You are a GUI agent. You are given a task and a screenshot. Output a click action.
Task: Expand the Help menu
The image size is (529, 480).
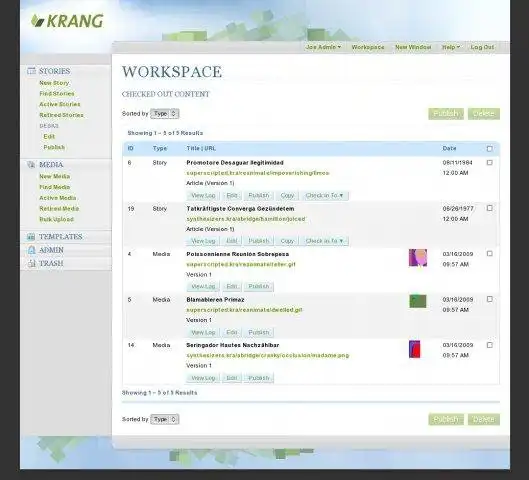point(451,47)
